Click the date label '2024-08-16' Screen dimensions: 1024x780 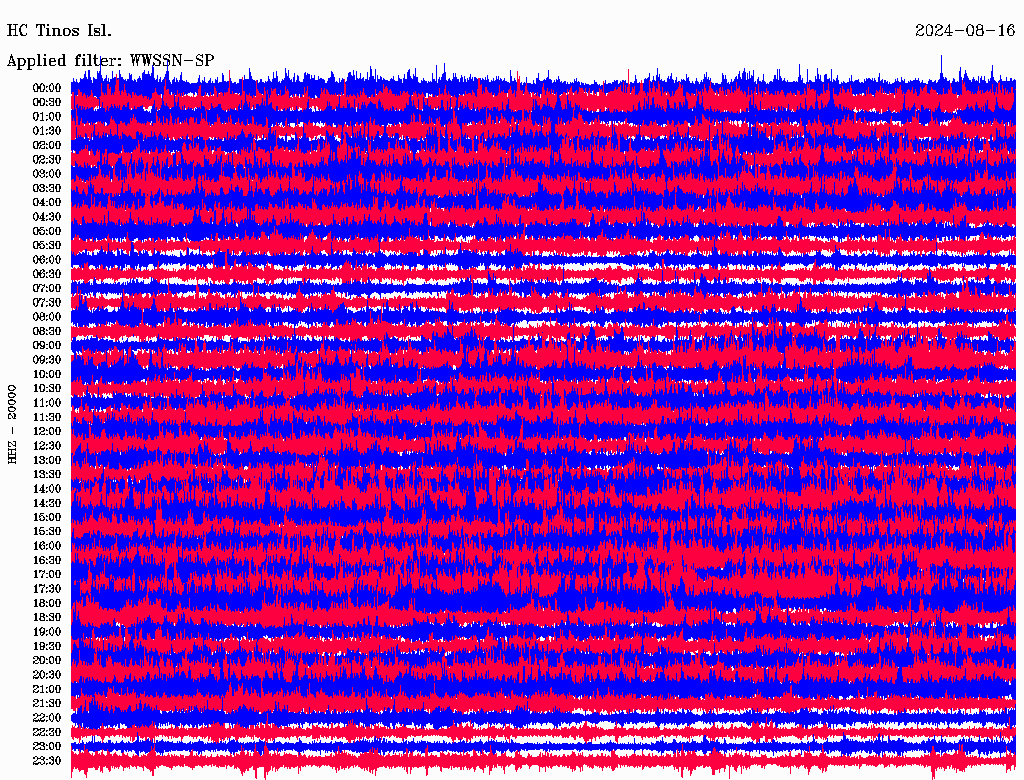point(965,31)
